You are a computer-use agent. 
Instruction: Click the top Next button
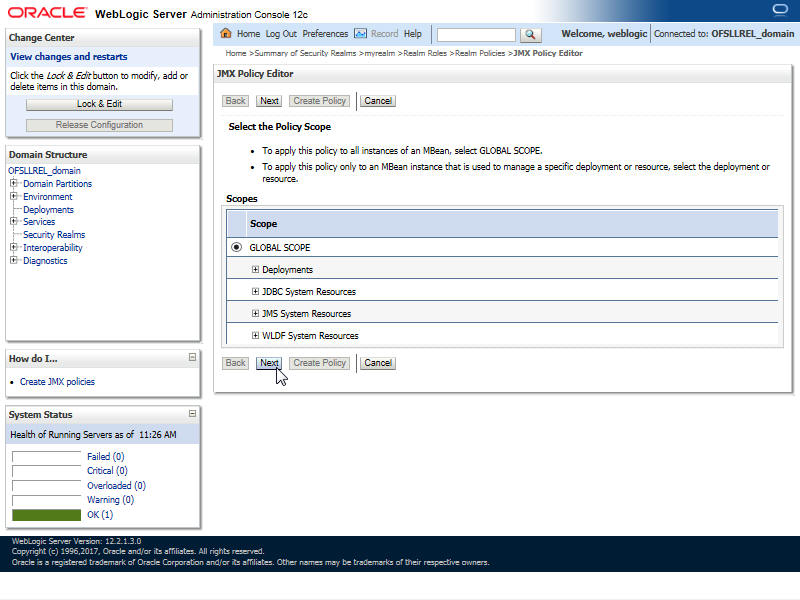click(x=269, y=101)
